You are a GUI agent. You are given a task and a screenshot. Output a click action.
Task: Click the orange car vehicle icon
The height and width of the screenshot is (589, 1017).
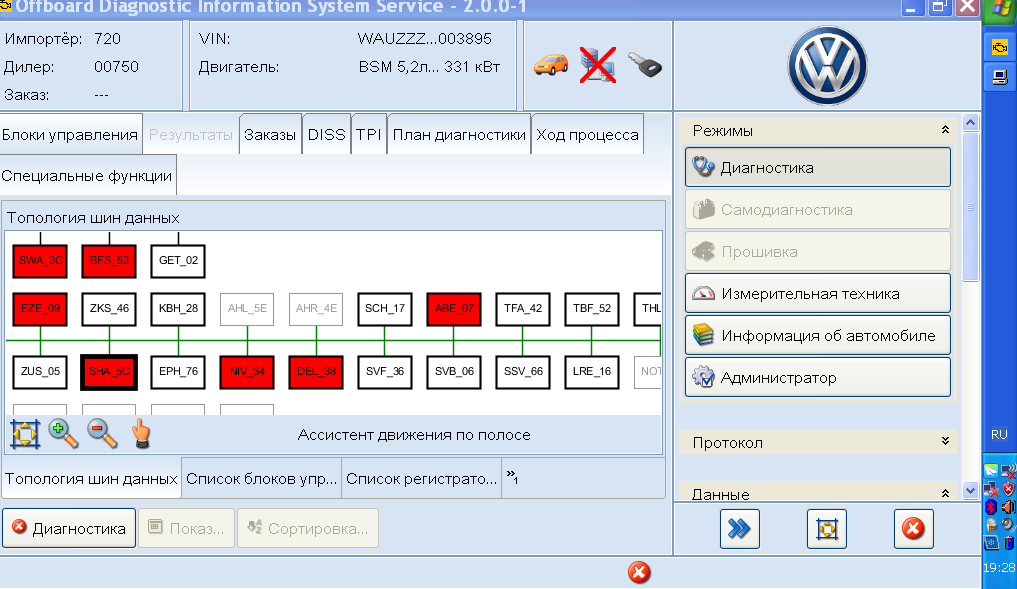coord(550,65)
